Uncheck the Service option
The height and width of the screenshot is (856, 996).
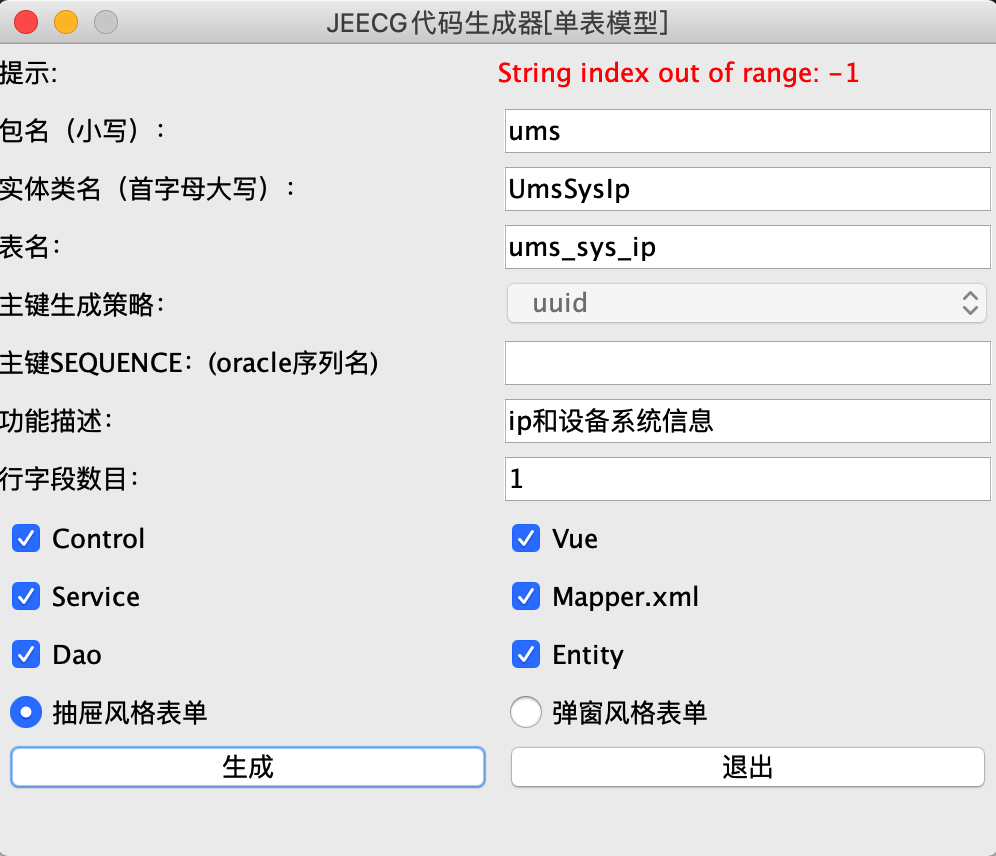click(26, 596)
